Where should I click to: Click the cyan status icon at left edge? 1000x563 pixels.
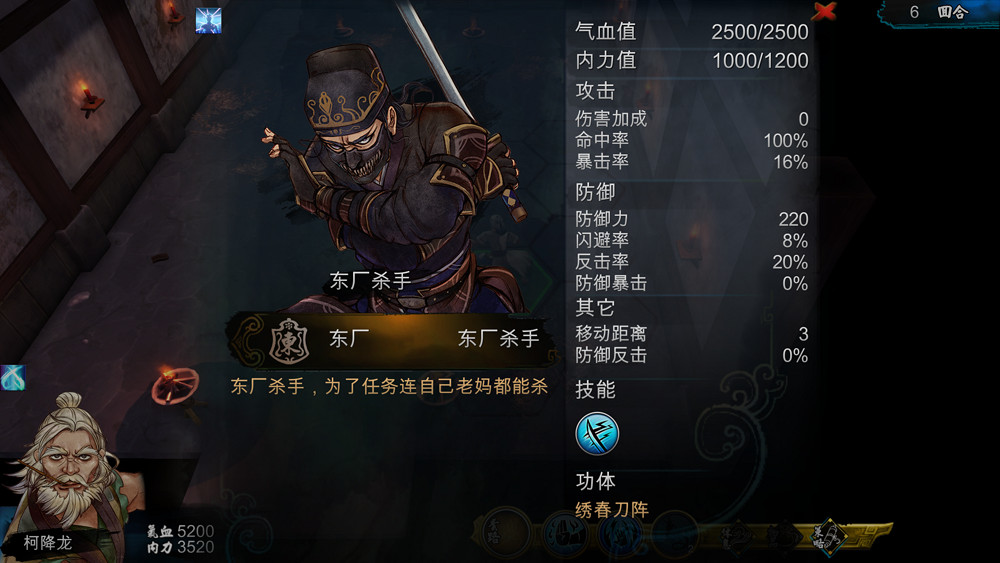click(x=12, y=377)
